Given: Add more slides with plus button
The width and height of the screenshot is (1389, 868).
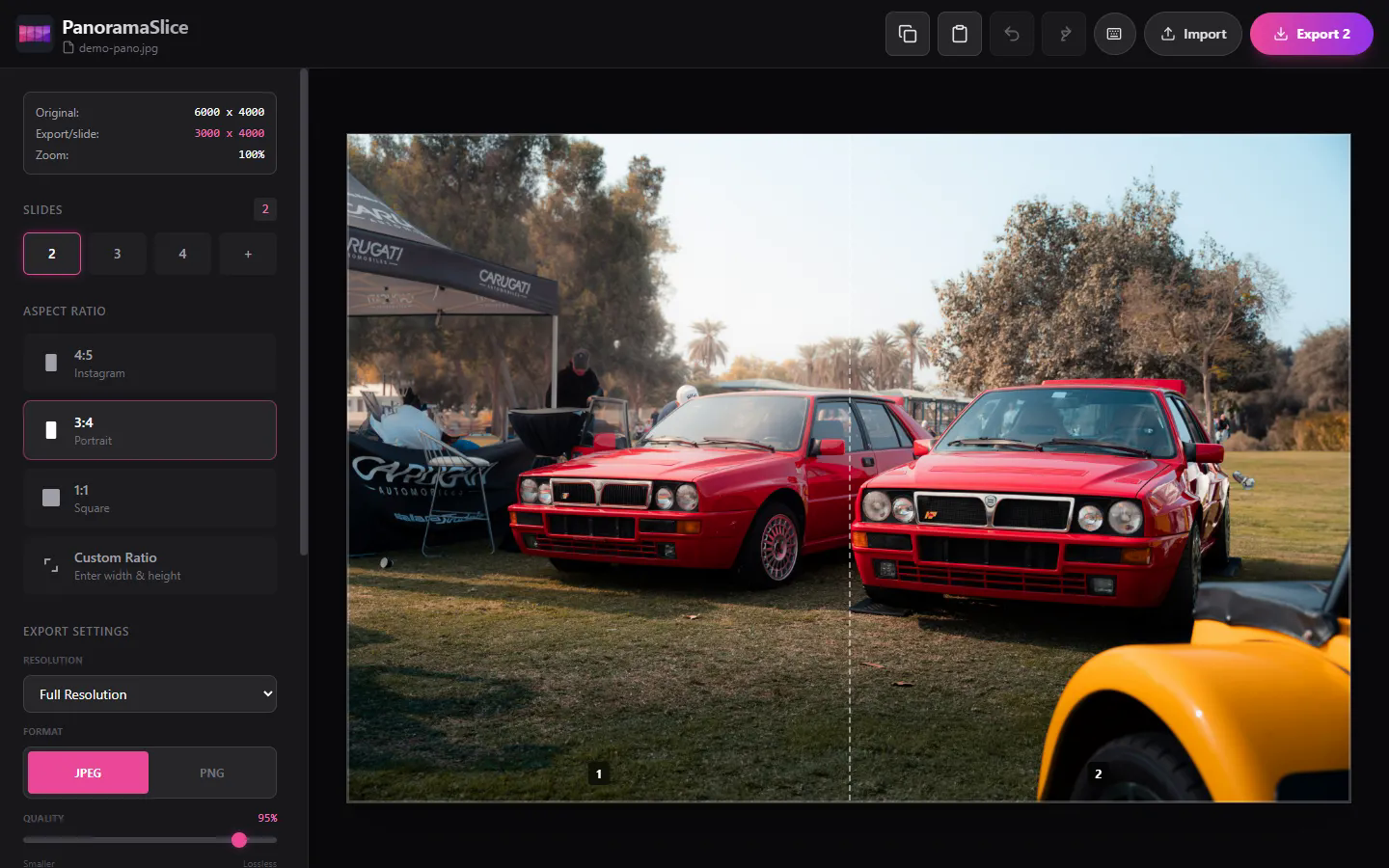Looking at the screenshot, I should coord(248,254).
